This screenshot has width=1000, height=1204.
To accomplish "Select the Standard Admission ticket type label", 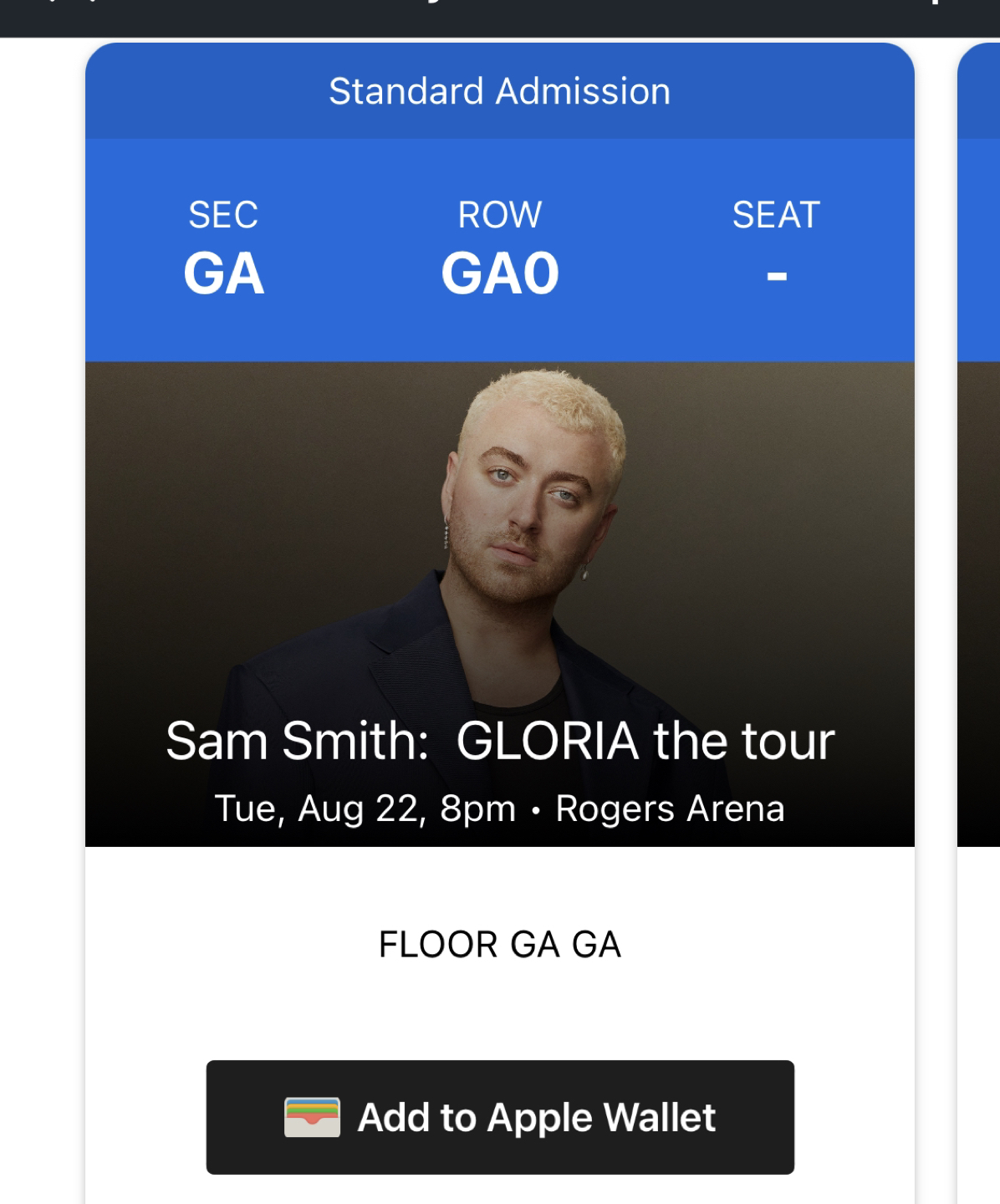I will pos(499,89).
